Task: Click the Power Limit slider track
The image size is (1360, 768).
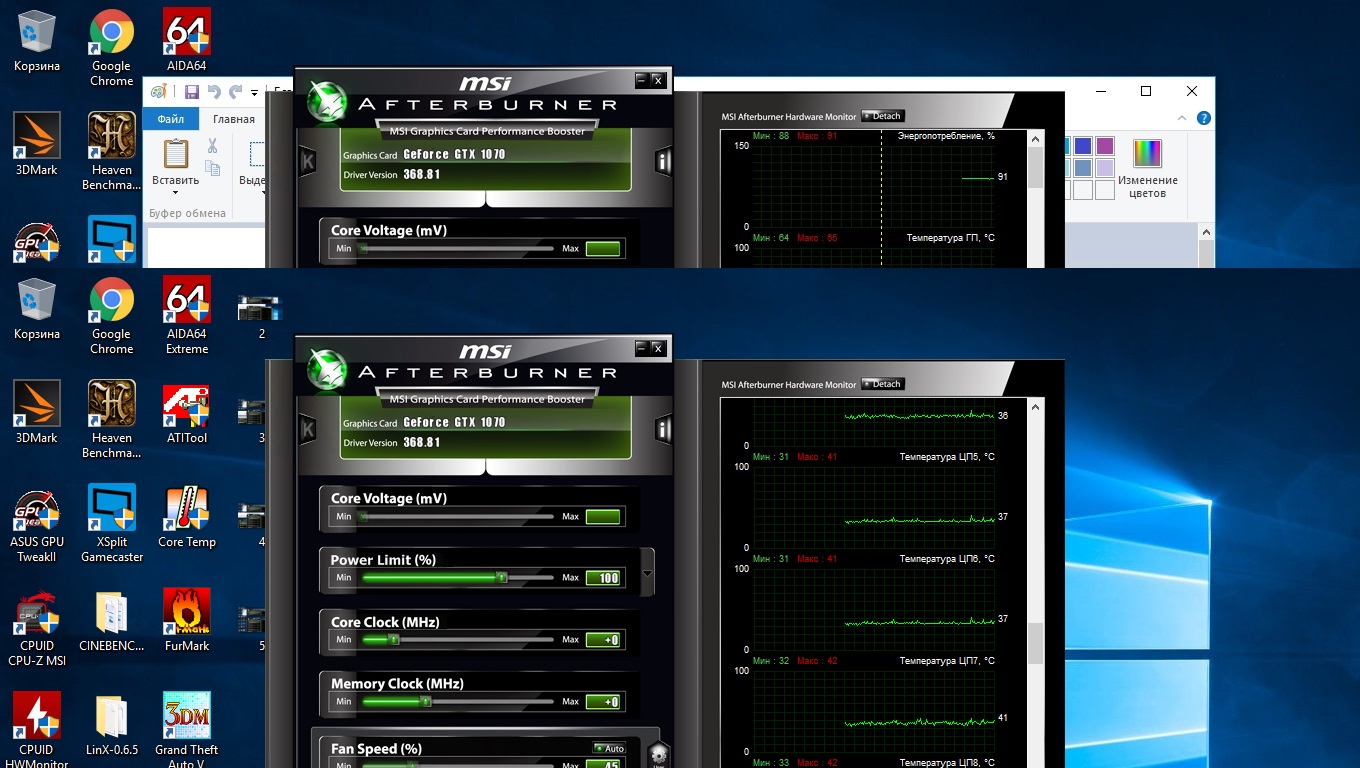Action: [x=458, y=577]
